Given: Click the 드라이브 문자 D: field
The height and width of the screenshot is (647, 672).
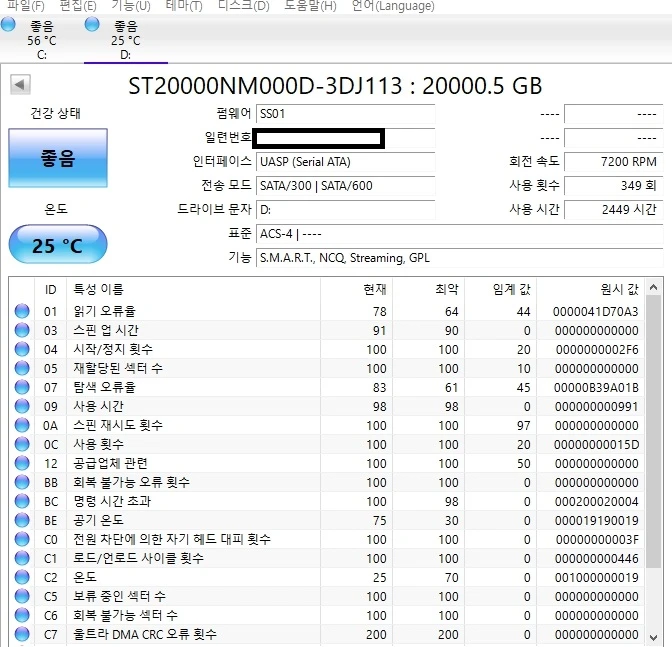Looking at the screenshot, I should tap(345, 210).
